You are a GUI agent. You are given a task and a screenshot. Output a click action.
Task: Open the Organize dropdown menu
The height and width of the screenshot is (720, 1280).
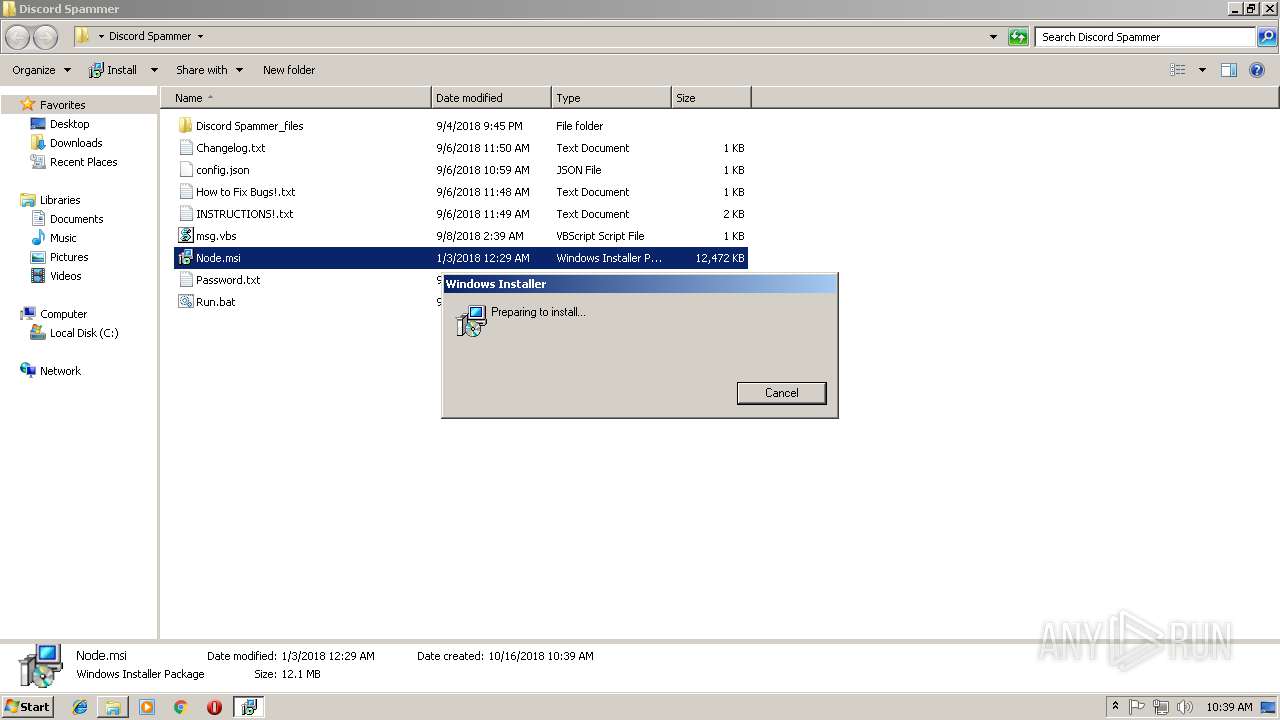click(42, 70)
